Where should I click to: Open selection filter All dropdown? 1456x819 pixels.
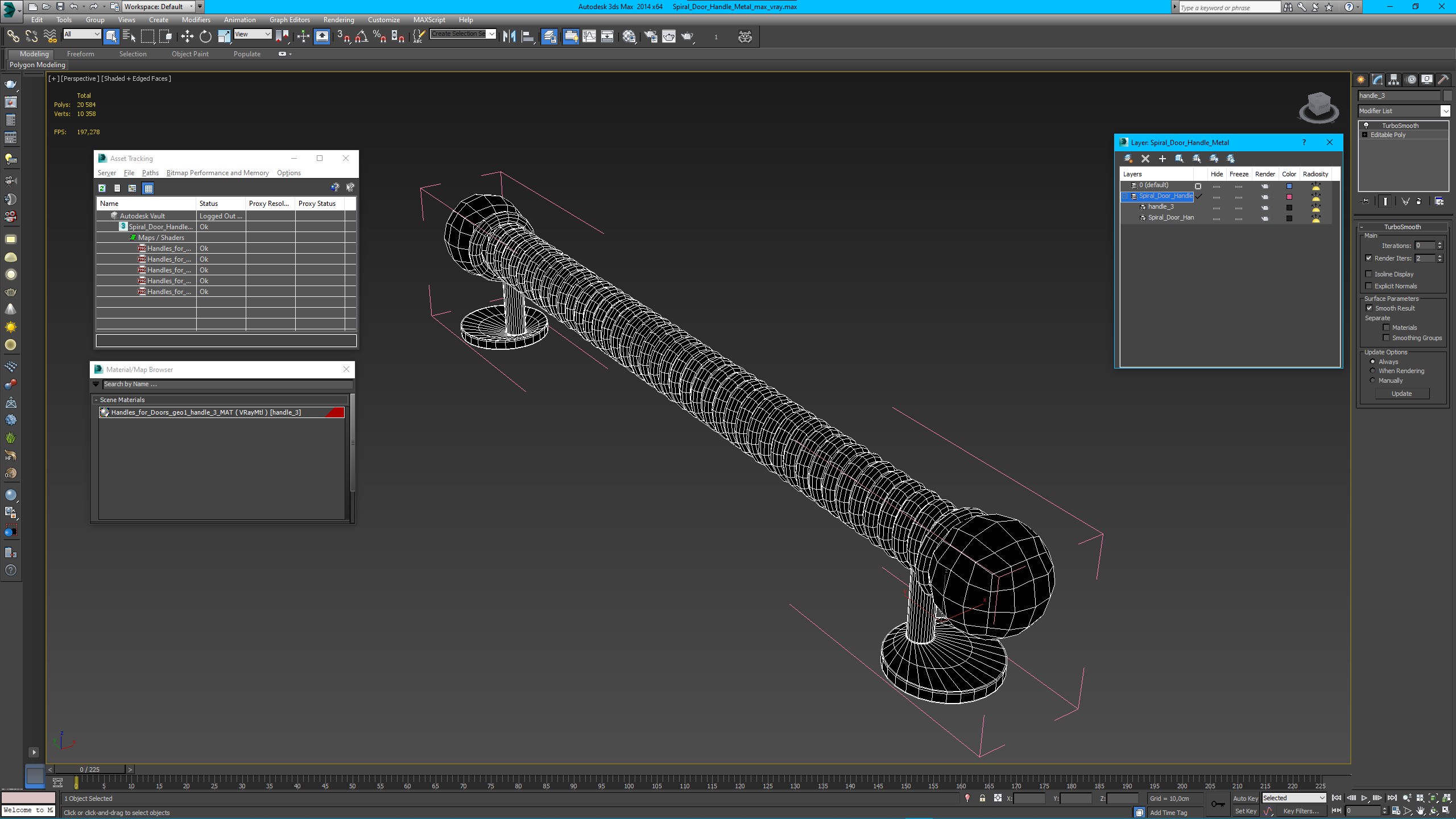click(82, 34)
